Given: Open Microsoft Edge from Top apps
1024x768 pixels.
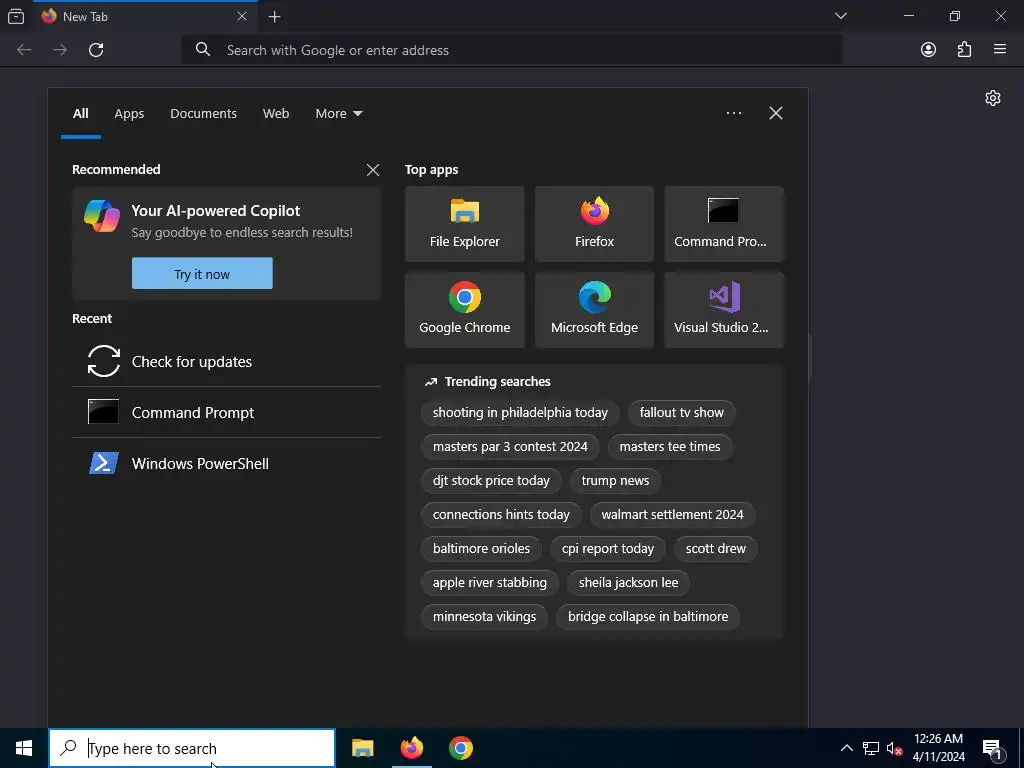Looking at the screenshot, I should coord(594,310).
